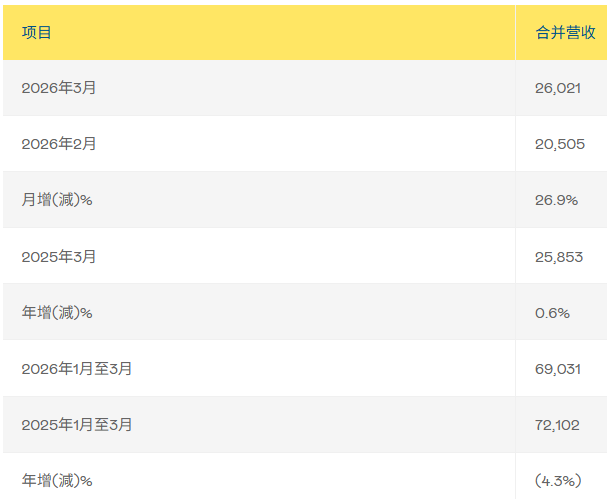Select the 月增(减)% row label
The width and height of the screenshot is (607, 499).
[x=57, y=200]
